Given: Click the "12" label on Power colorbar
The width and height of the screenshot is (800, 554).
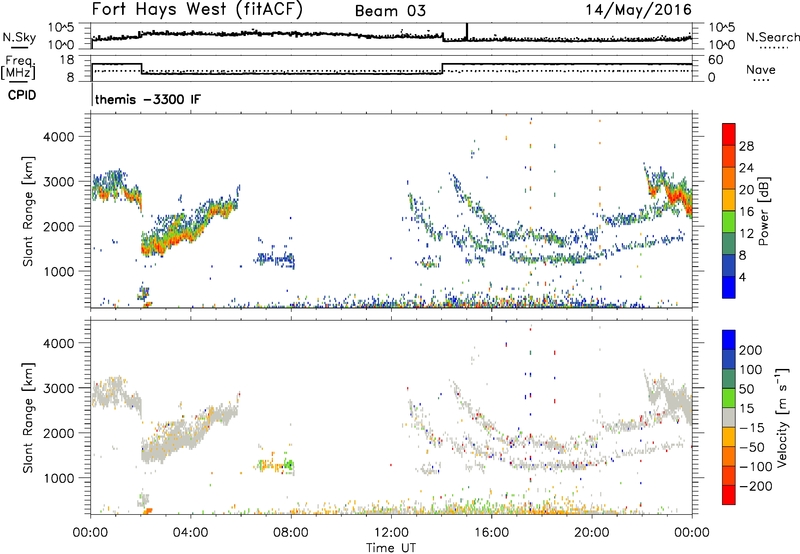Looking at the screenshot, I should 746,234.
